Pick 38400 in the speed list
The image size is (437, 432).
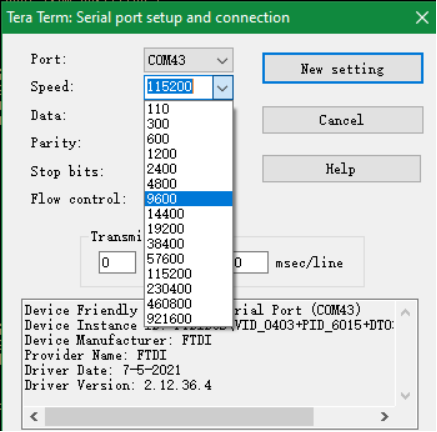188,244
